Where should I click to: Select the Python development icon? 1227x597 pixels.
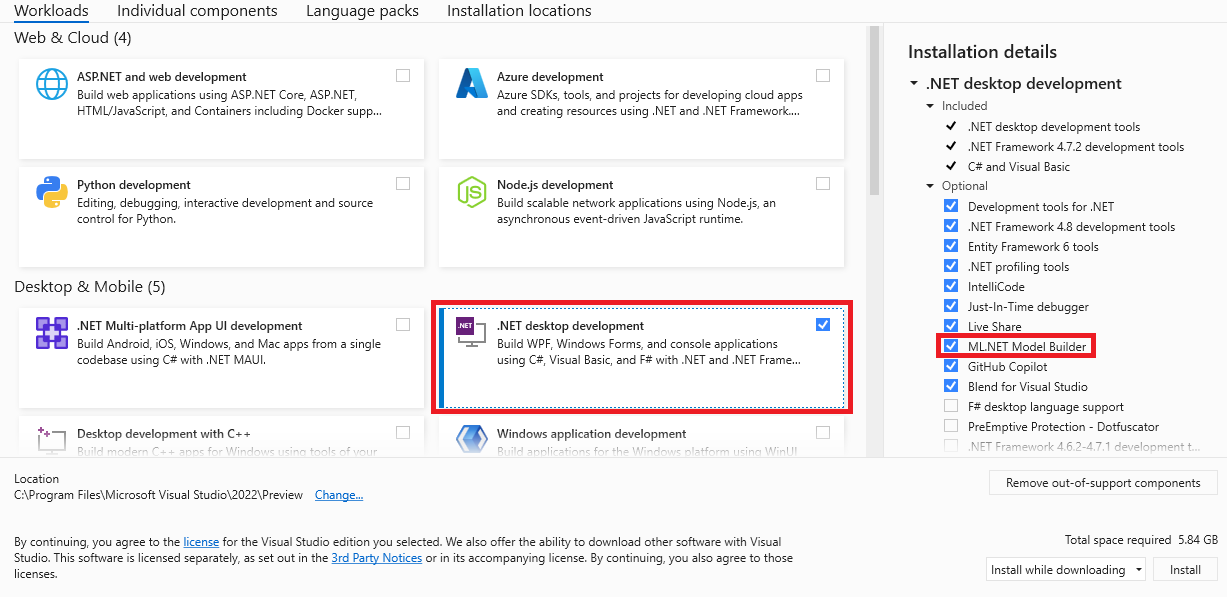[x=51, y=192]
